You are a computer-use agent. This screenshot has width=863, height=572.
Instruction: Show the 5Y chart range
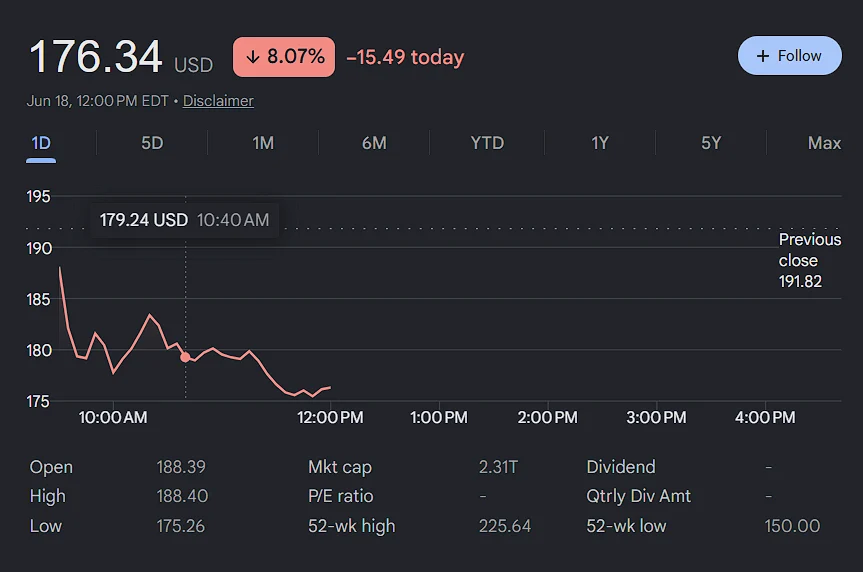tap(711, 143)
